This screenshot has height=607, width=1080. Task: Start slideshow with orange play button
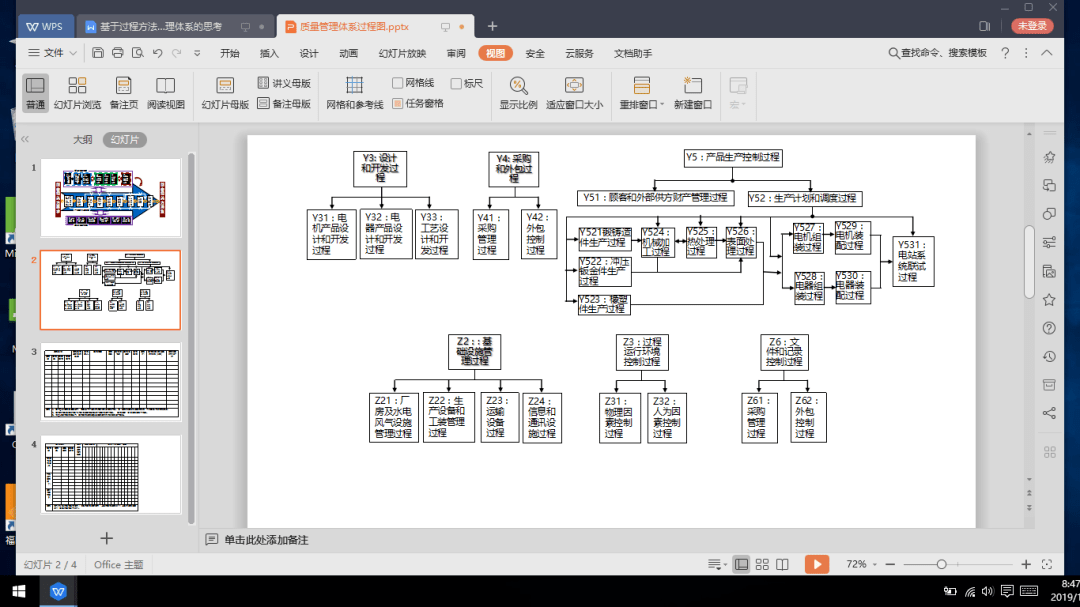pyautogui.click(x=817, y=564)
